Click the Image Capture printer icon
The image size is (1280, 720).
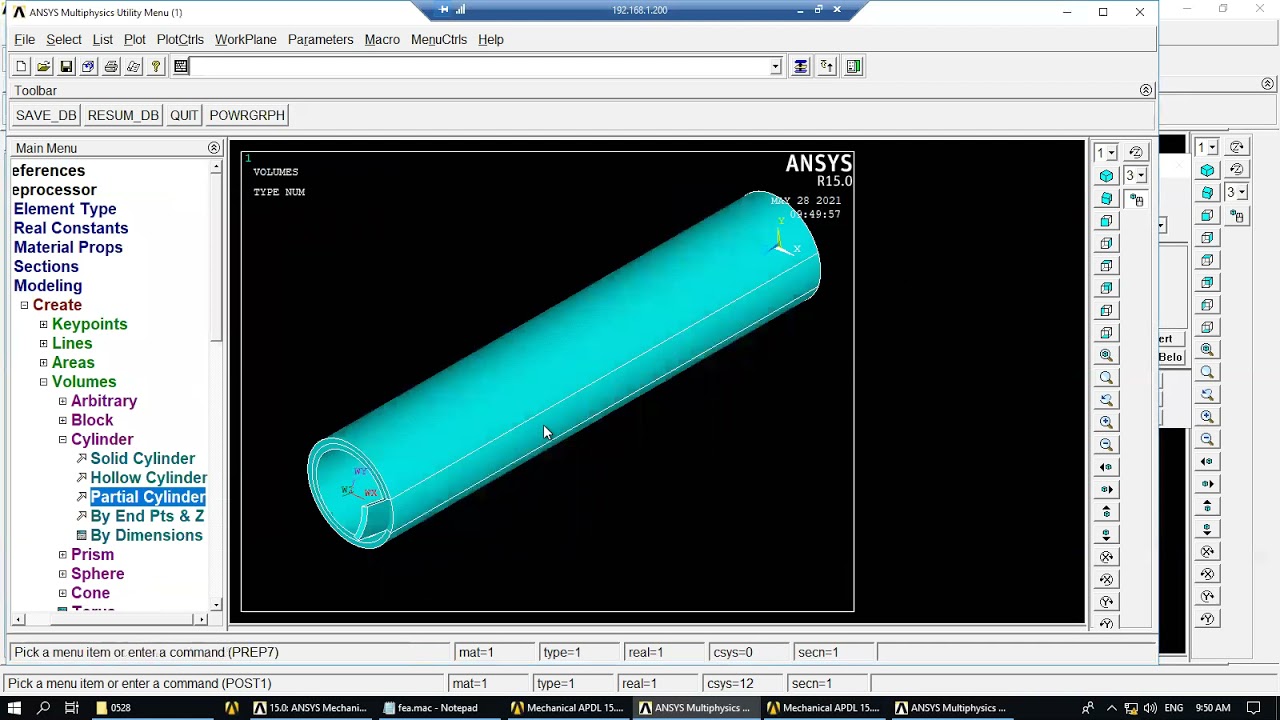point(111,67)
